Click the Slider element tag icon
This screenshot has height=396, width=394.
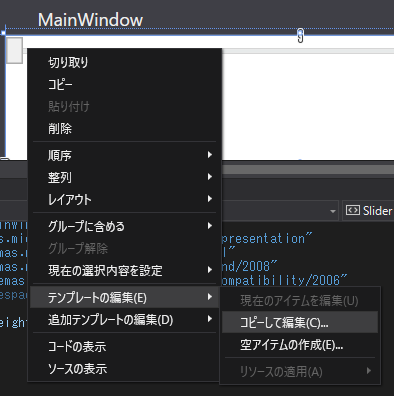353,210
